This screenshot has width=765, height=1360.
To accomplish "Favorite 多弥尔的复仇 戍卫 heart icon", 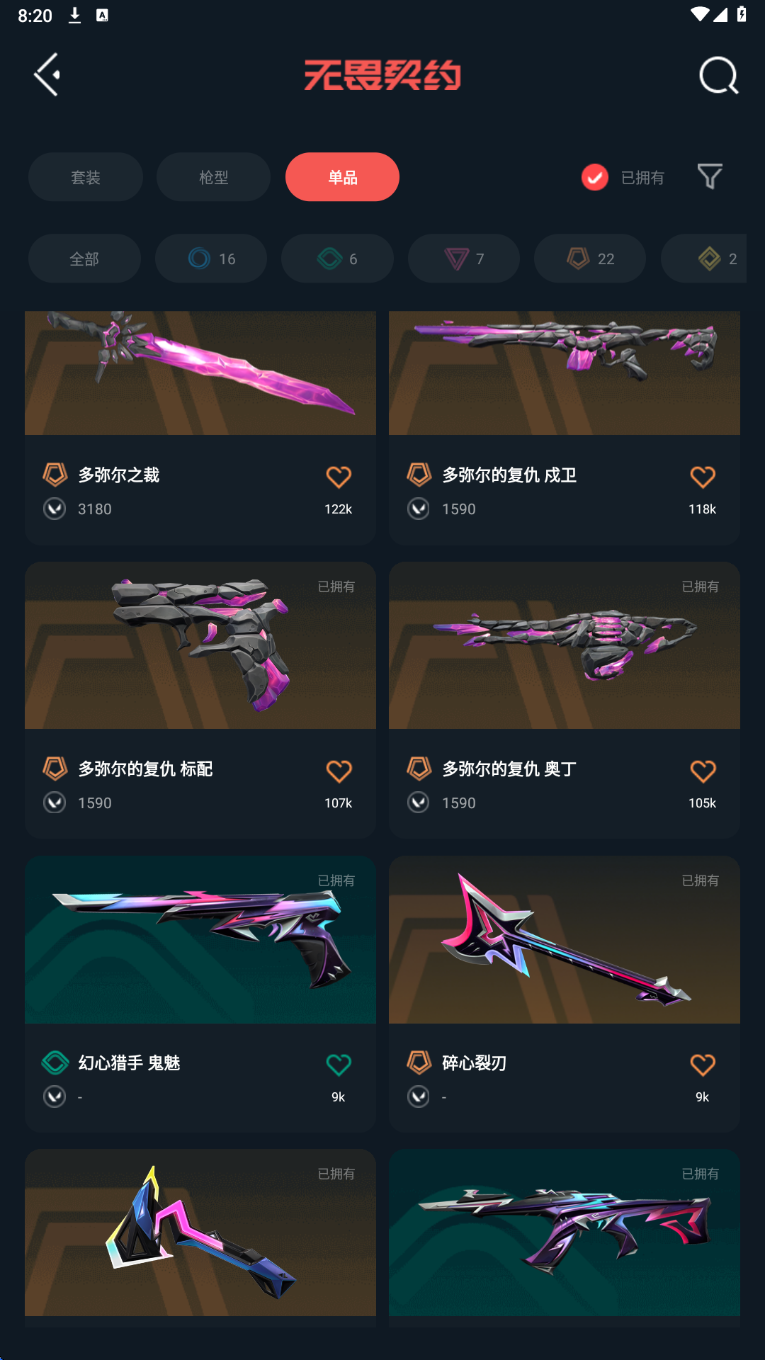I will pos(703,477).
